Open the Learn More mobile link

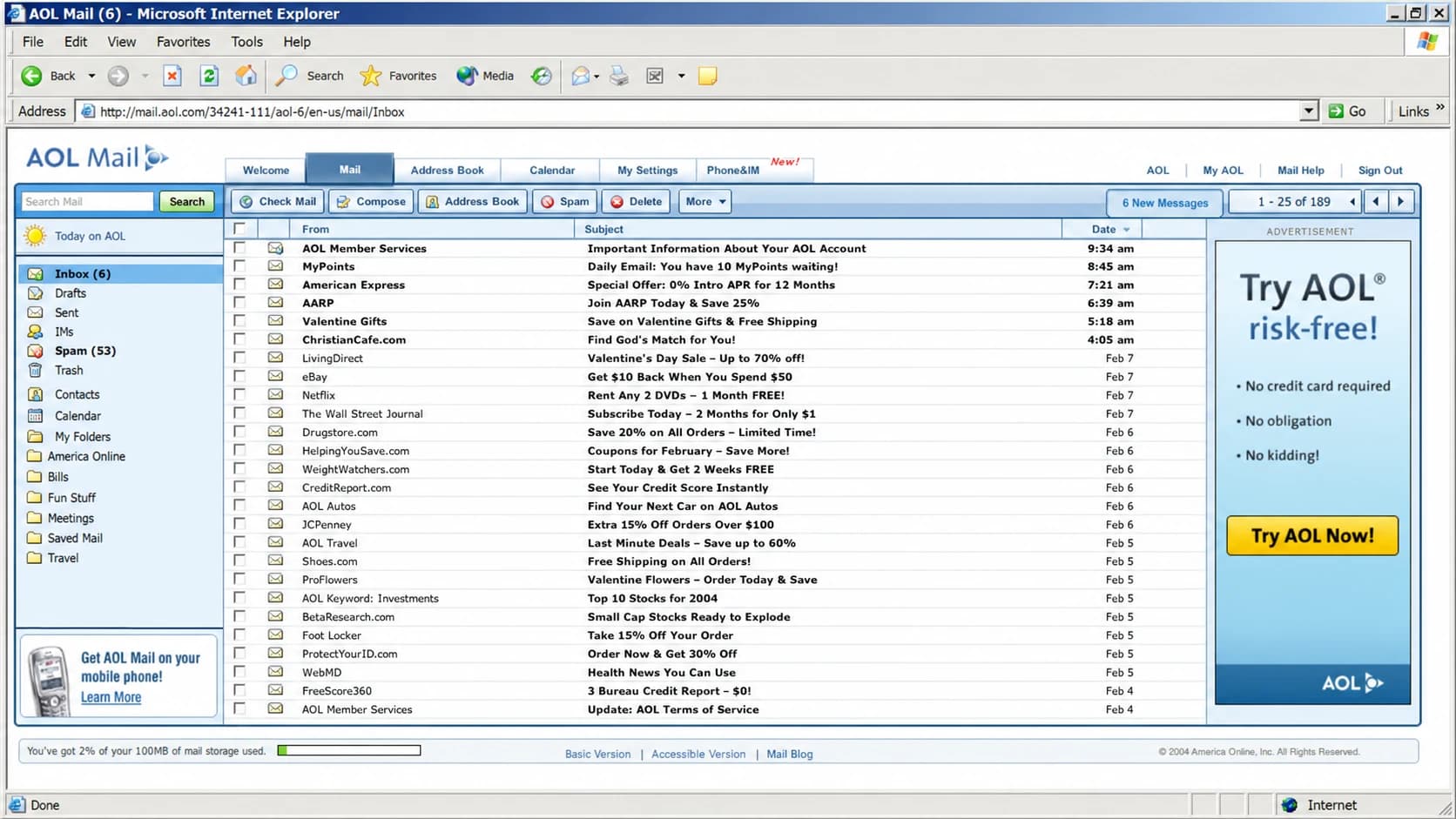click(111, 697)
